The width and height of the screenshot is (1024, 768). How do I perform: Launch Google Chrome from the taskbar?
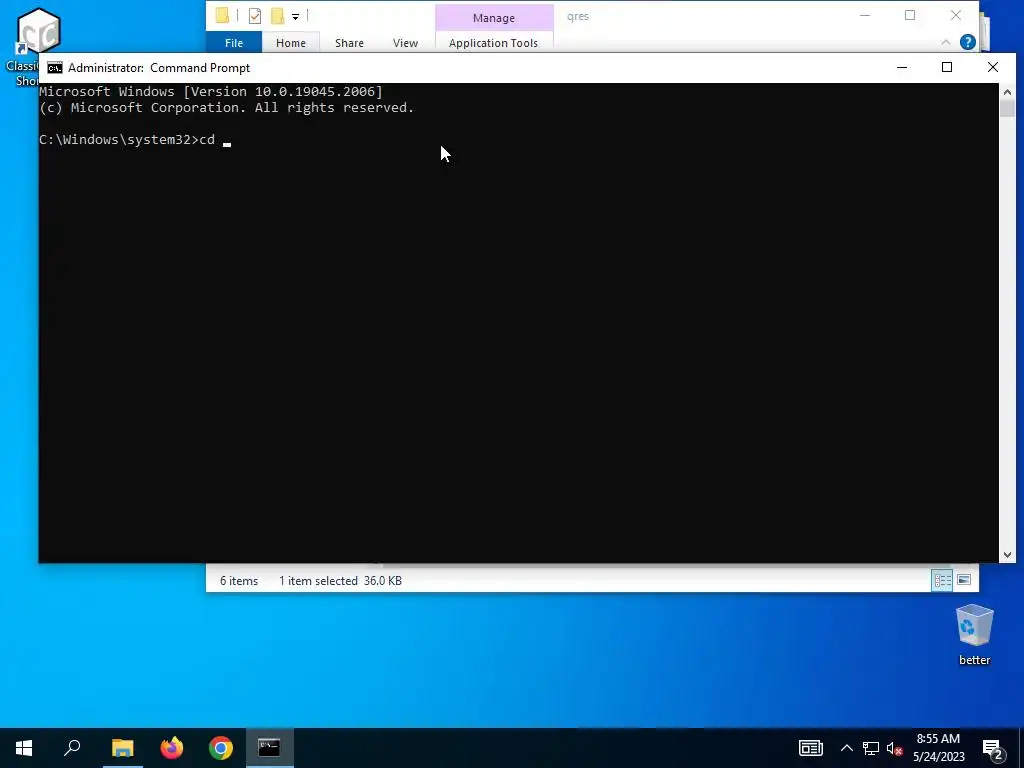(221, 748)
